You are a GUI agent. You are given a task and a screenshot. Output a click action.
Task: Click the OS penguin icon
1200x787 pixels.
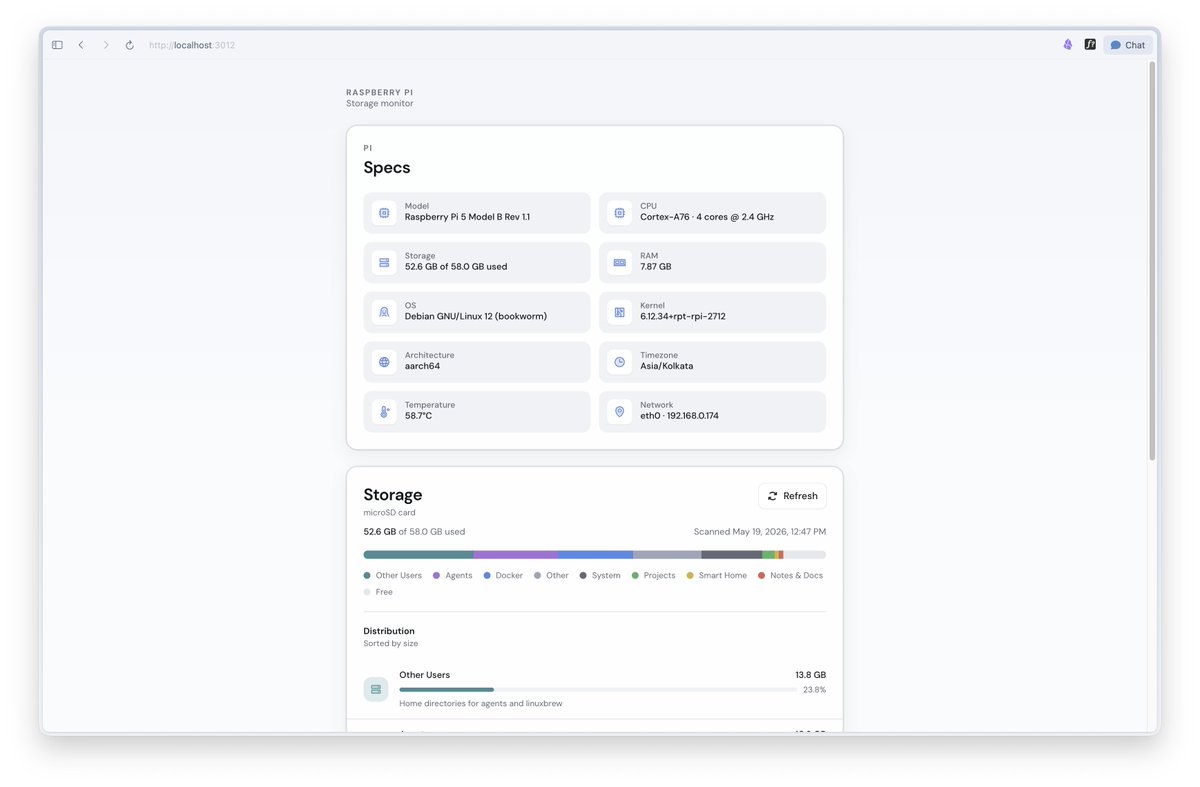[x=384, y=312]
